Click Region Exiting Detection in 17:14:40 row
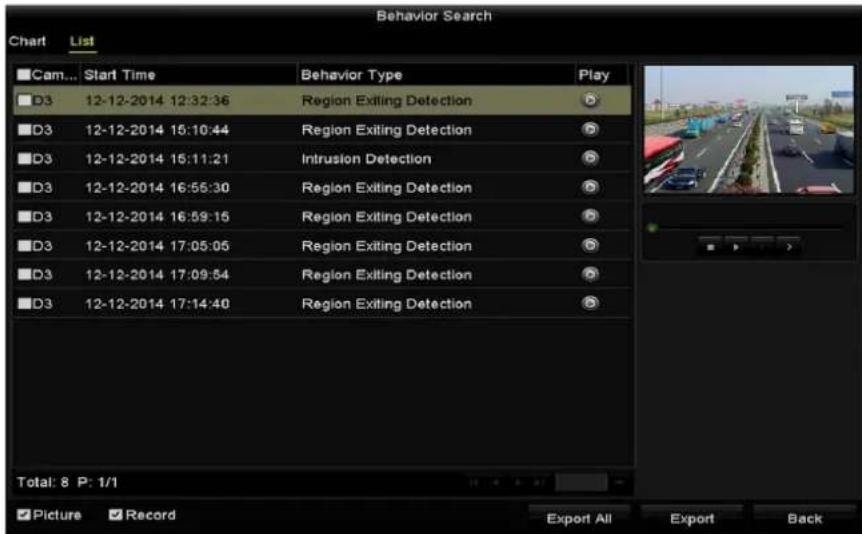862x534 pixels. point(386,304)
